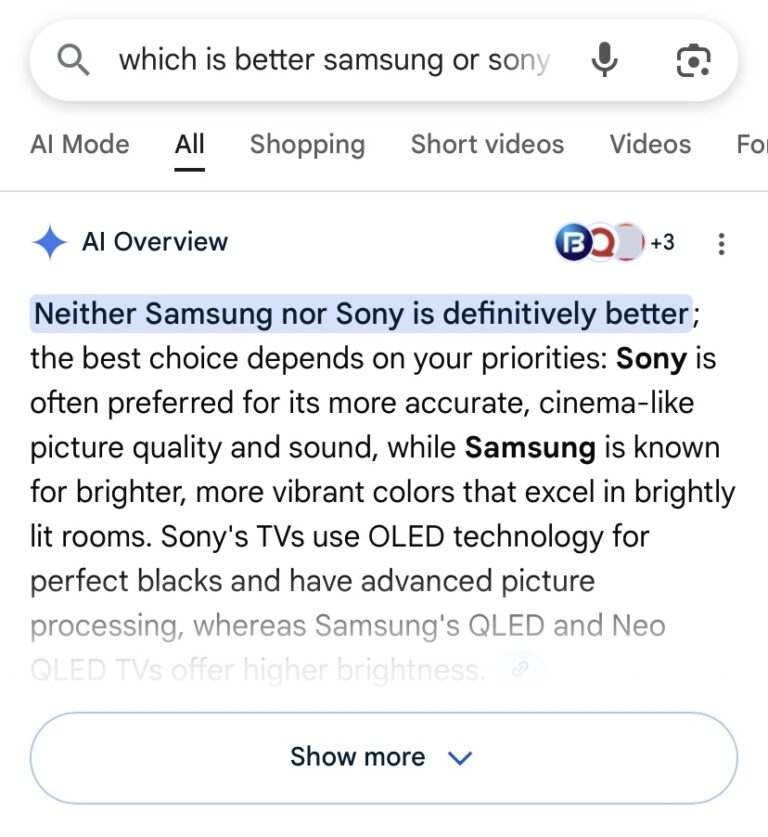Tap the magnifying glass search icon

coord(73,61)
